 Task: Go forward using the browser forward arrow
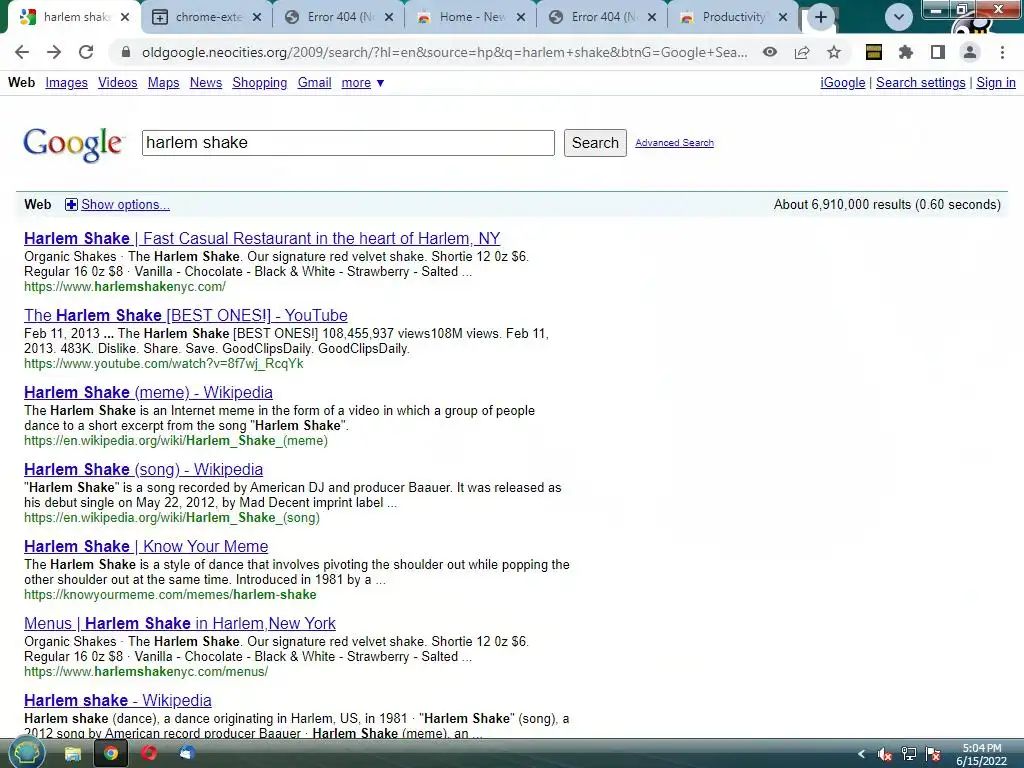pyautogui.click(x=54, y=52)
